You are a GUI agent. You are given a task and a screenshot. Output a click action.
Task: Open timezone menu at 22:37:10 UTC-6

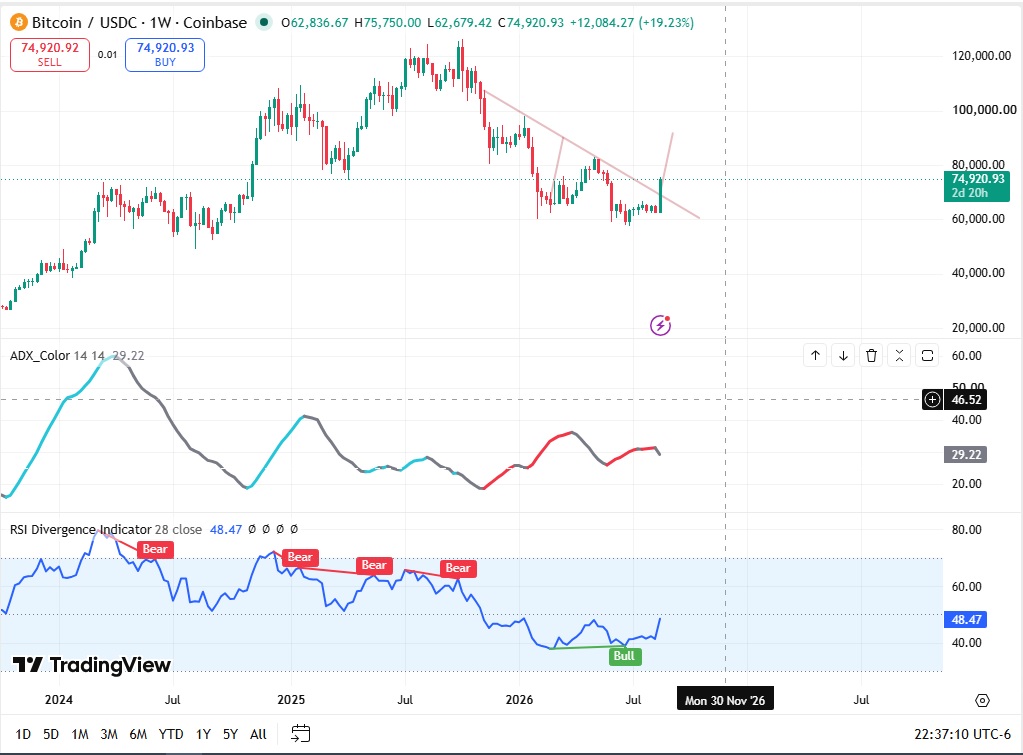[x=962, y=734]
